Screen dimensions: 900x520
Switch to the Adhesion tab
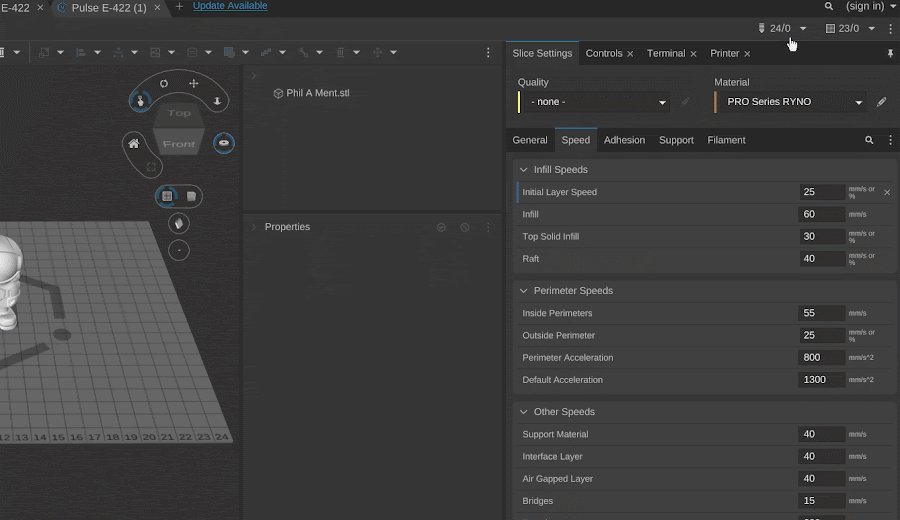pos(624,141)
